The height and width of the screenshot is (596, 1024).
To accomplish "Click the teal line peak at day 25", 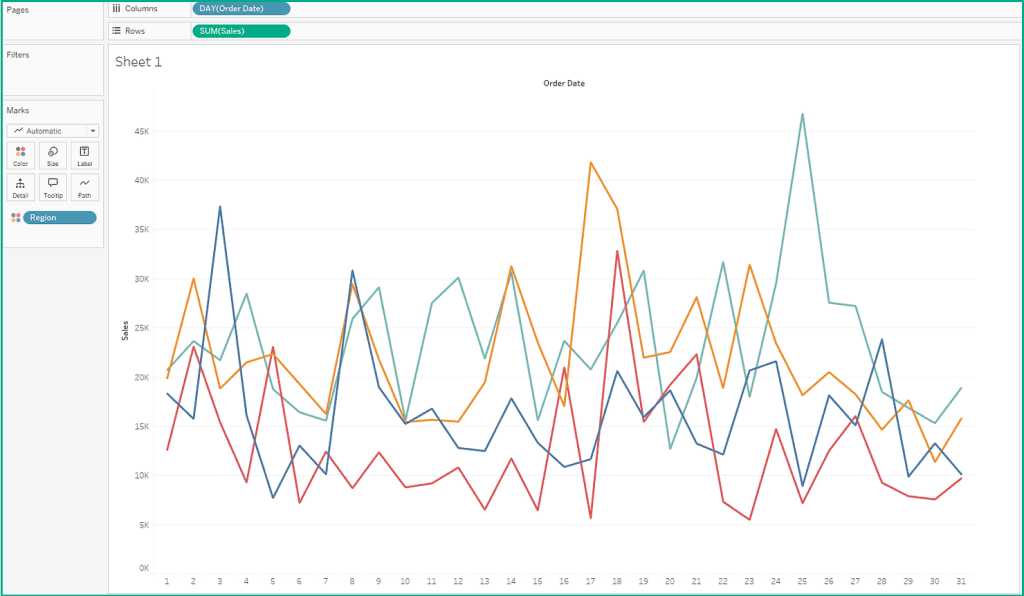I will [802, 114].
